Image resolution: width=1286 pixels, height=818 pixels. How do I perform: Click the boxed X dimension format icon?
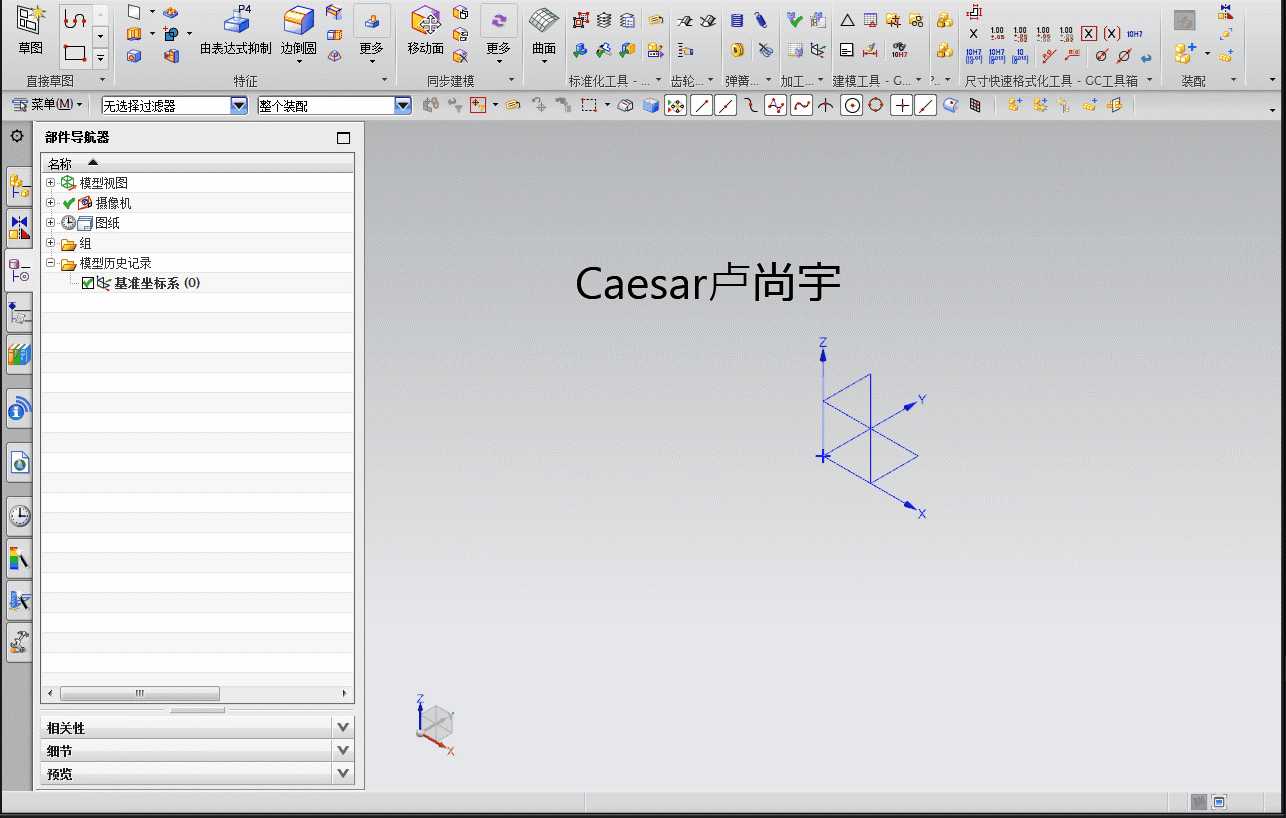click(1089, 34)
